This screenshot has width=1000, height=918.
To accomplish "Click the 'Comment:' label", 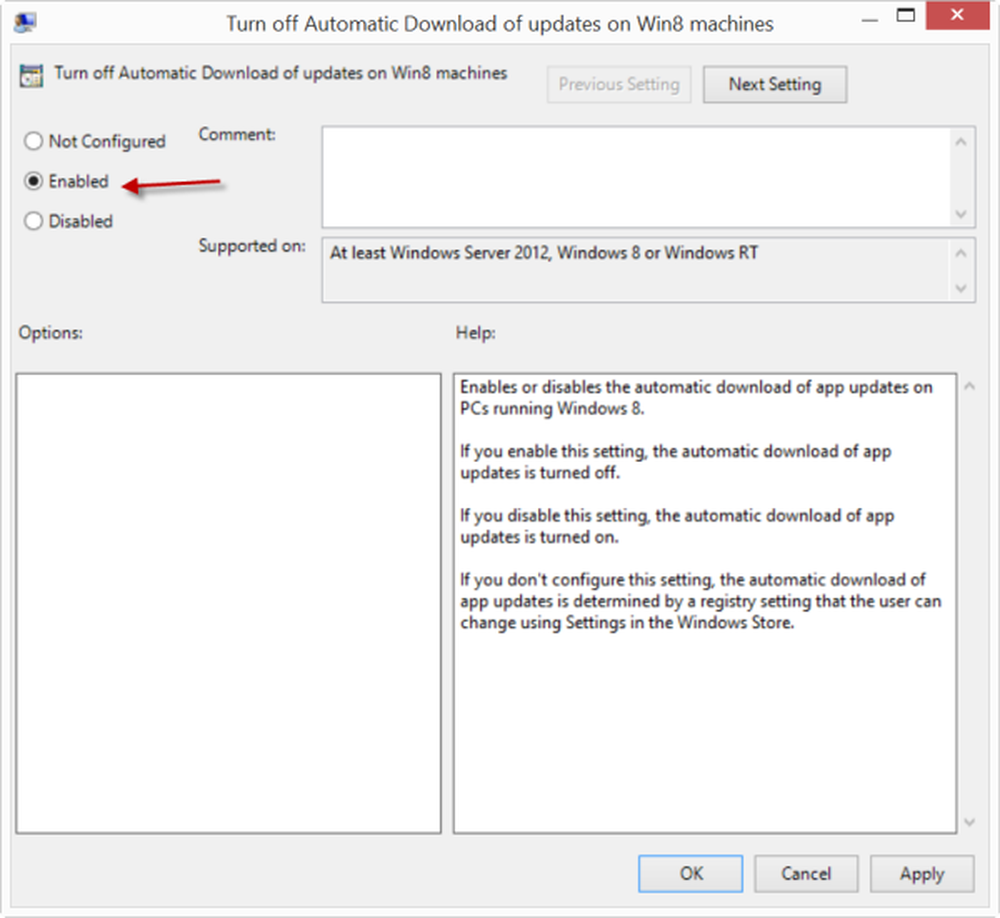I will pos(237,135).
